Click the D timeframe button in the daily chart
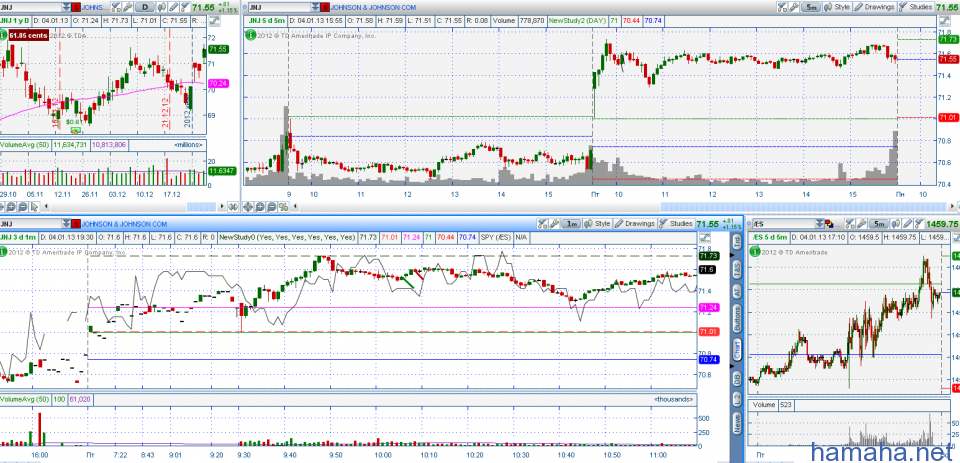The height and width of the screenshot is (463, 960). [145, 7]
